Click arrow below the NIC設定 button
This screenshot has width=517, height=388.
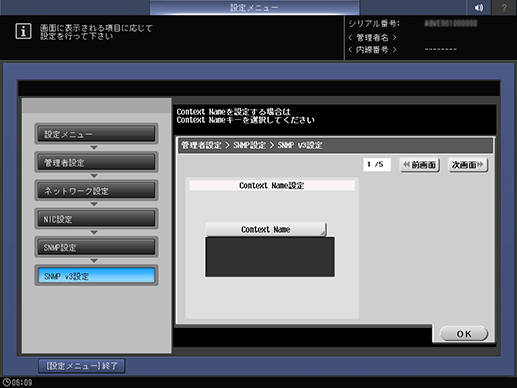tap(94, 232)
